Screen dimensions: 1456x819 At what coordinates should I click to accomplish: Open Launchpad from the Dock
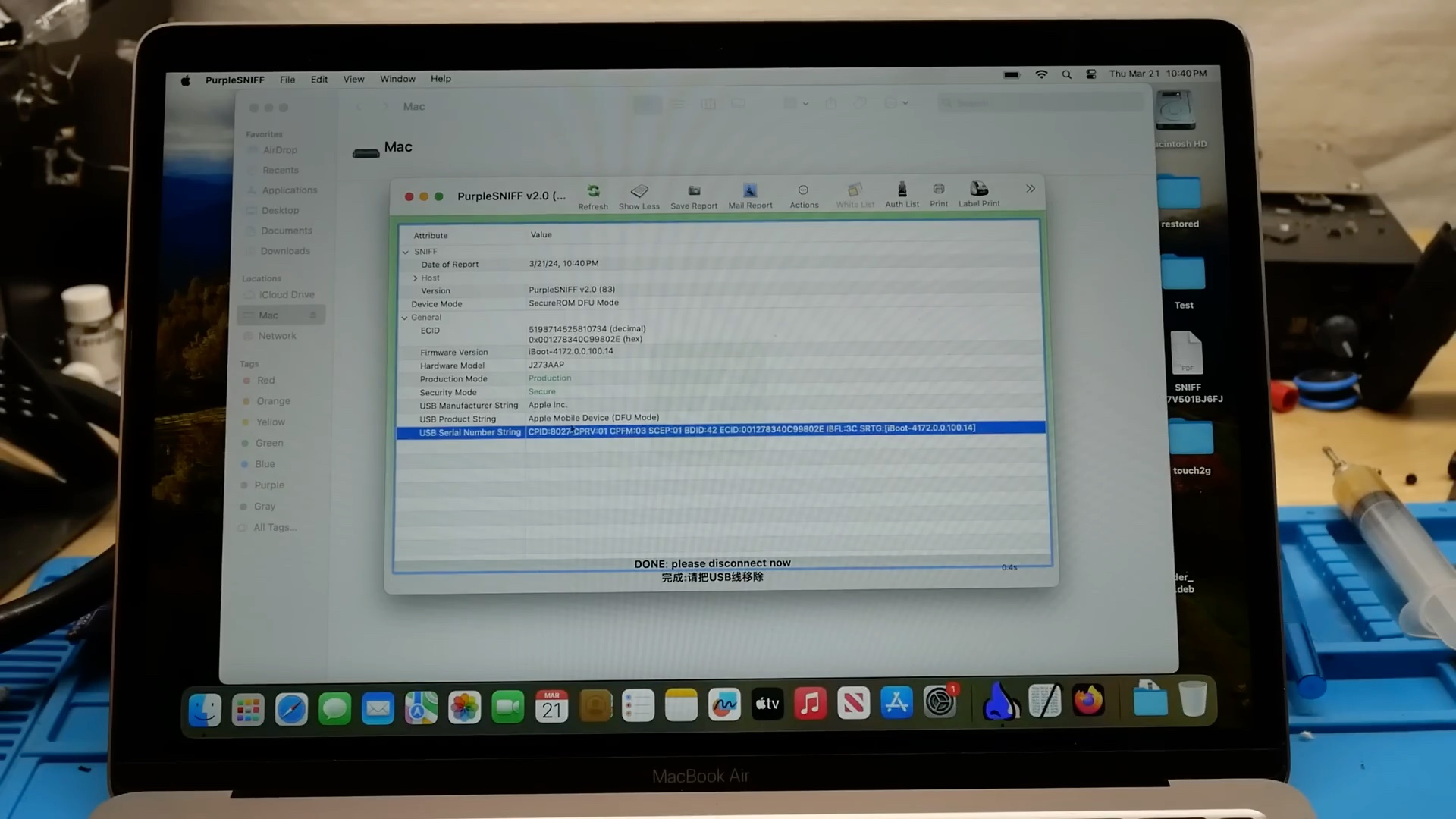coord(248,708)
